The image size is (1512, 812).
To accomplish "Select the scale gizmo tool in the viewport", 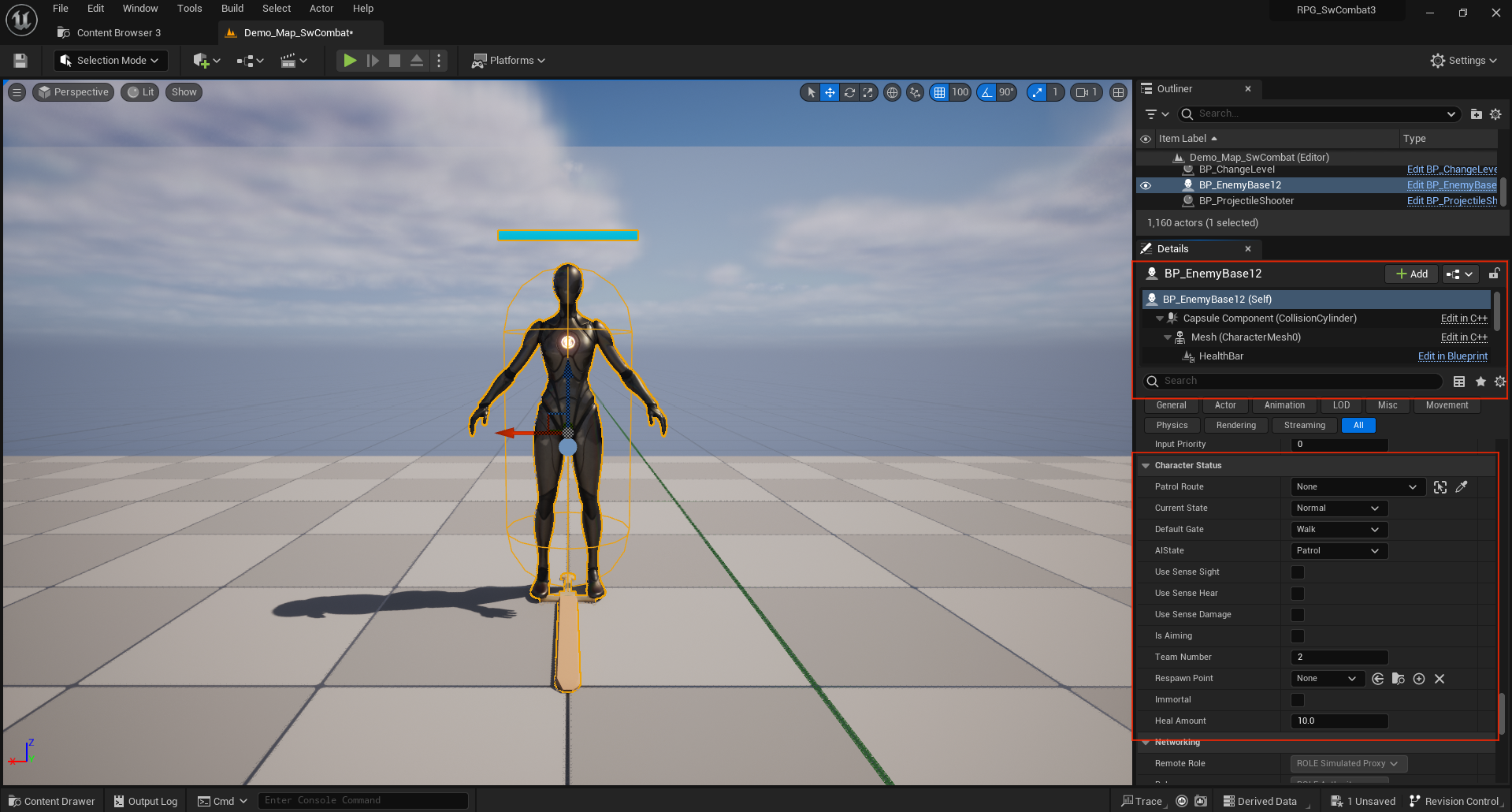I will [x=868, y=92].
